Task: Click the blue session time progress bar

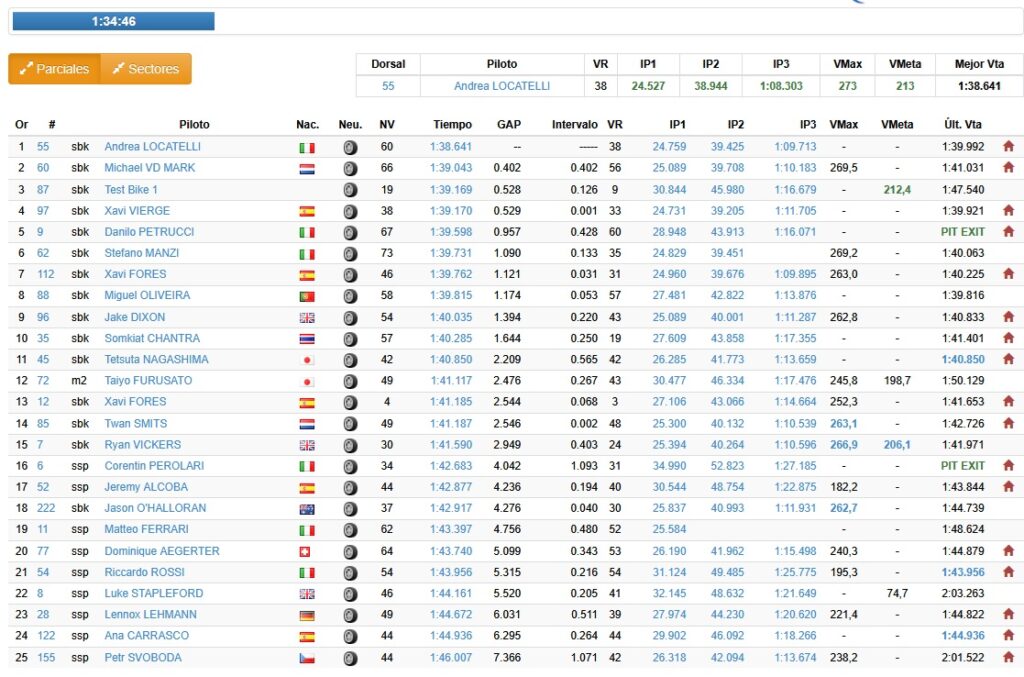Action: click(x=113, y=21)
